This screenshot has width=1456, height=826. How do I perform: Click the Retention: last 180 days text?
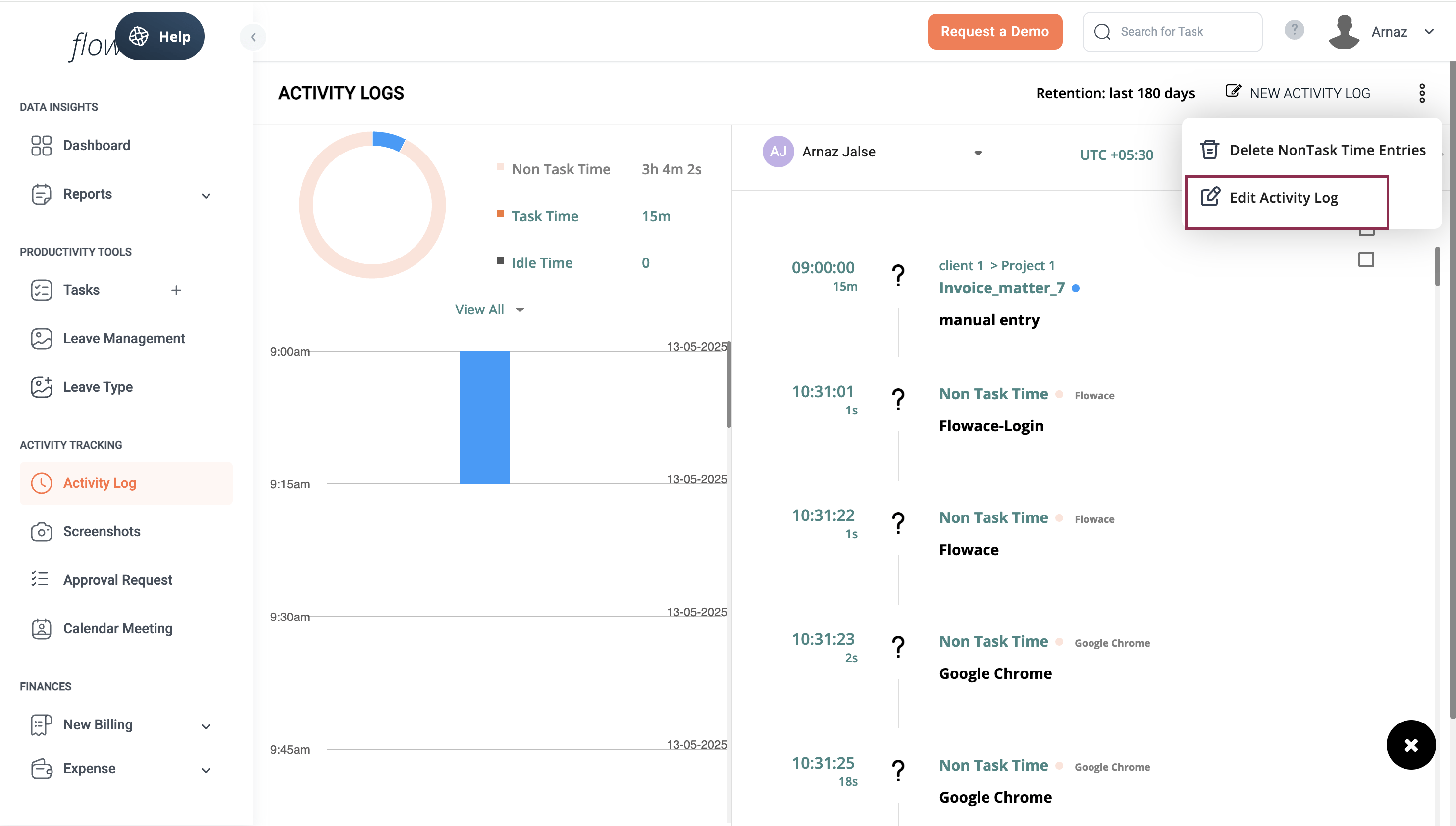coord(1115,93)
